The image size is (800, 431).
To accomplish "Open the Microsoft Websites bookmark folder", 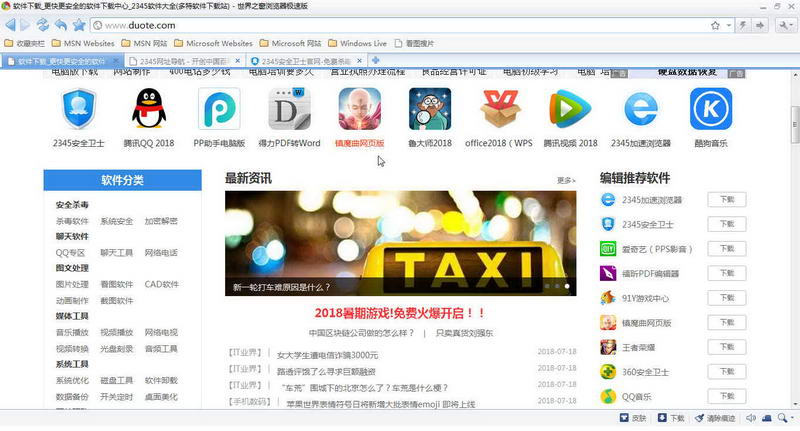I will coord(213,43).
